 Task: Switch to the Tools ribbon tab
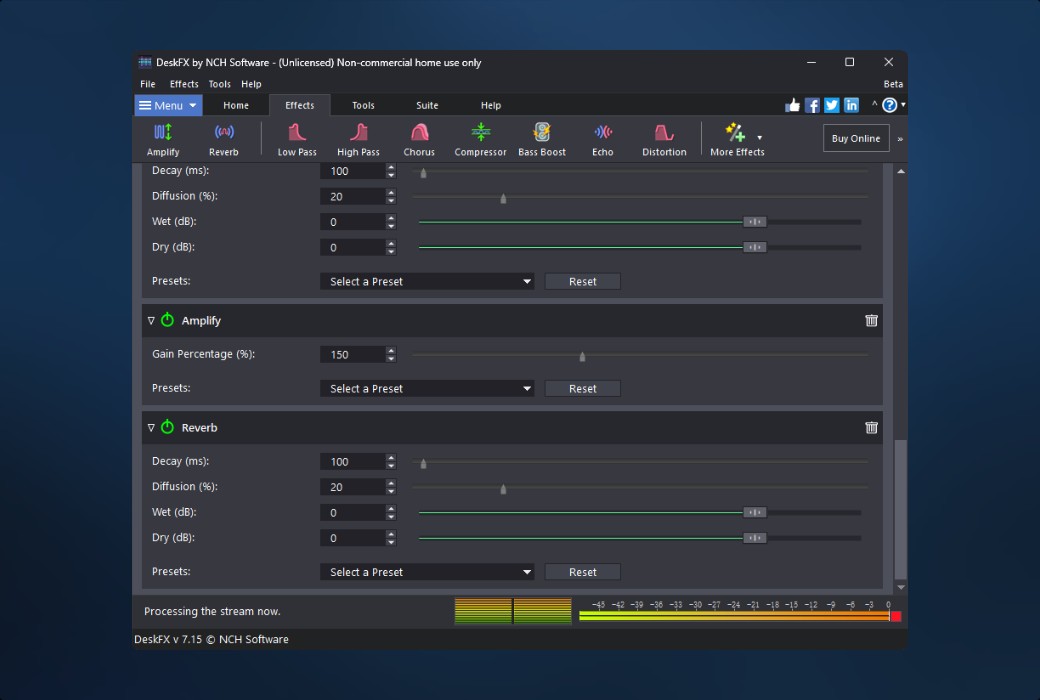[363, 106]
